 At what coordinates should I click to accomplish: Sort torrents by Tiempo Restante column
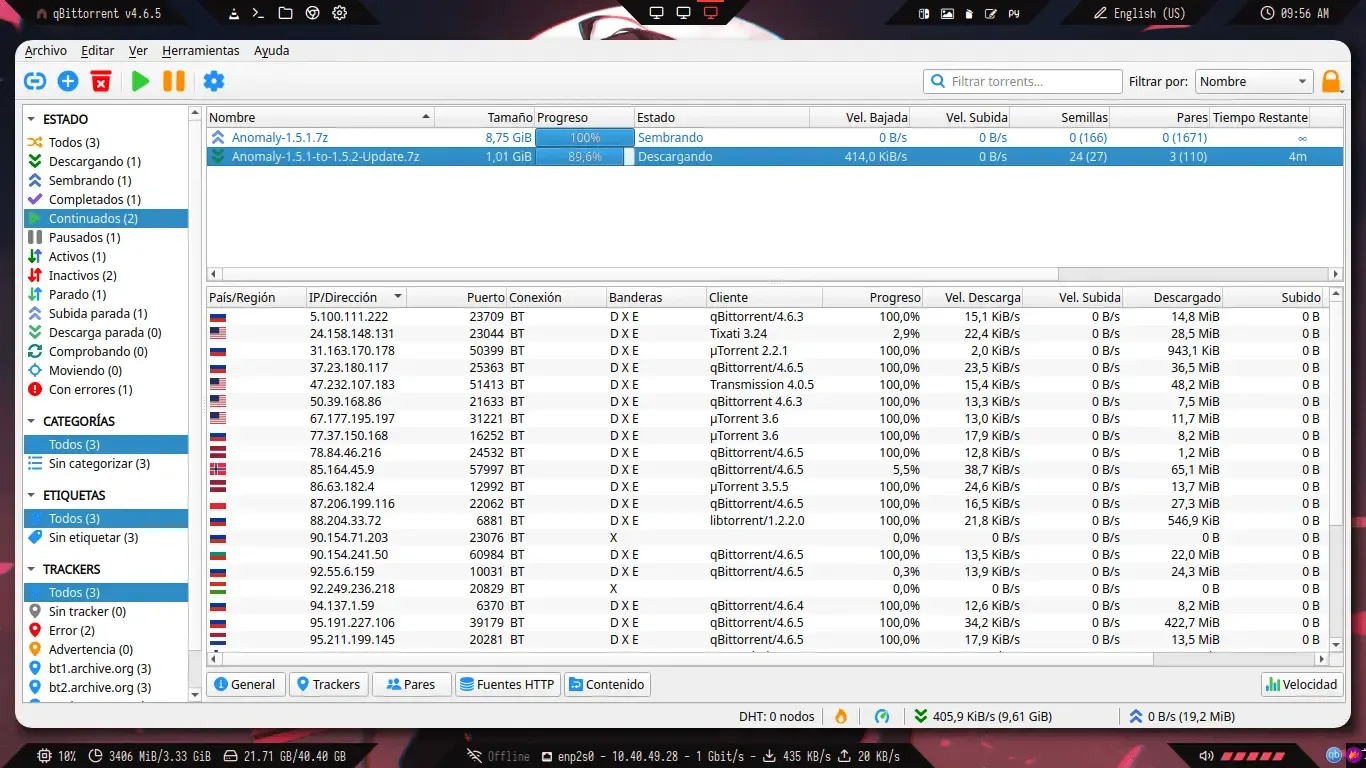point(1260,117)
